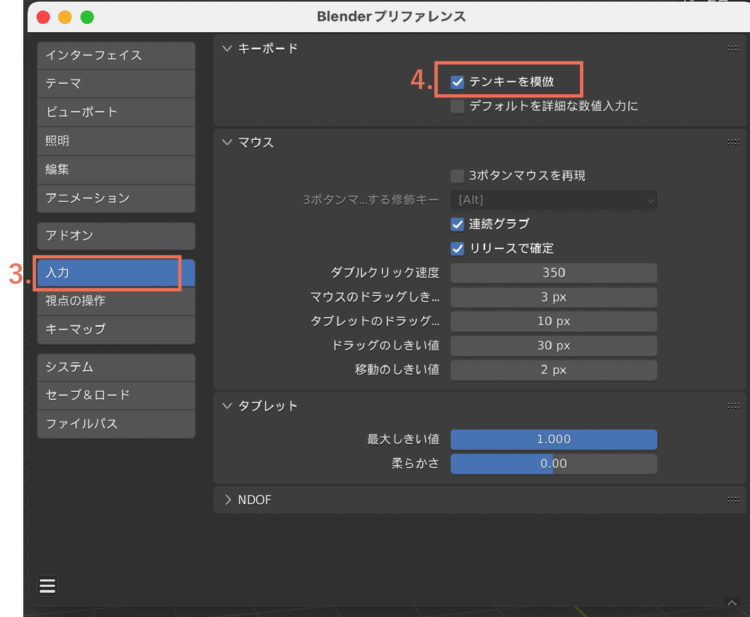Adjust the 最大しきい値 slider at 1.000
Screen dimensions: 750x617
(x=553, y=440)
